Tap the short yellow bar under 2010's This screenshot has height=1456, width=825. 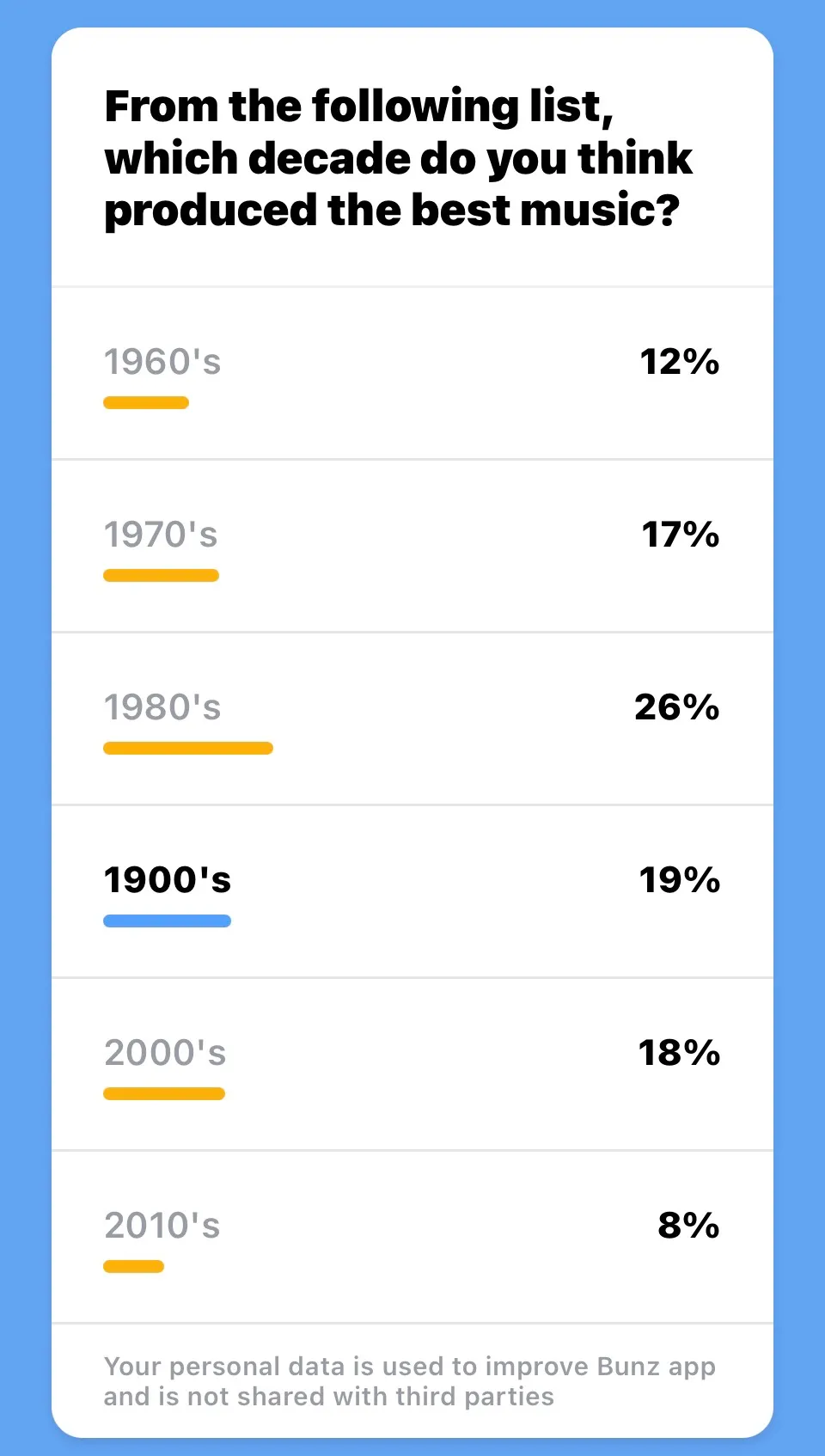click(x=133, y=1267)
